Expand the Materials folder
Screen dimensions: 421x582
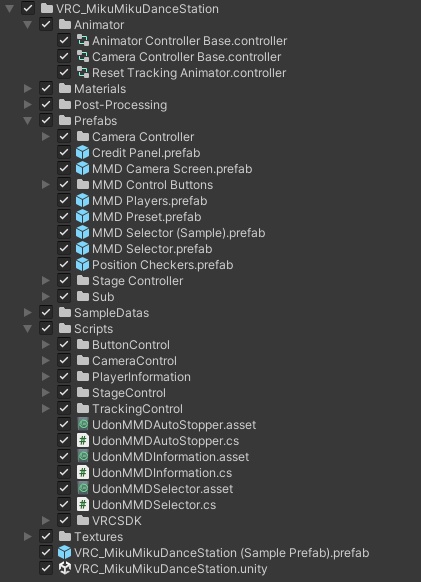27,88
